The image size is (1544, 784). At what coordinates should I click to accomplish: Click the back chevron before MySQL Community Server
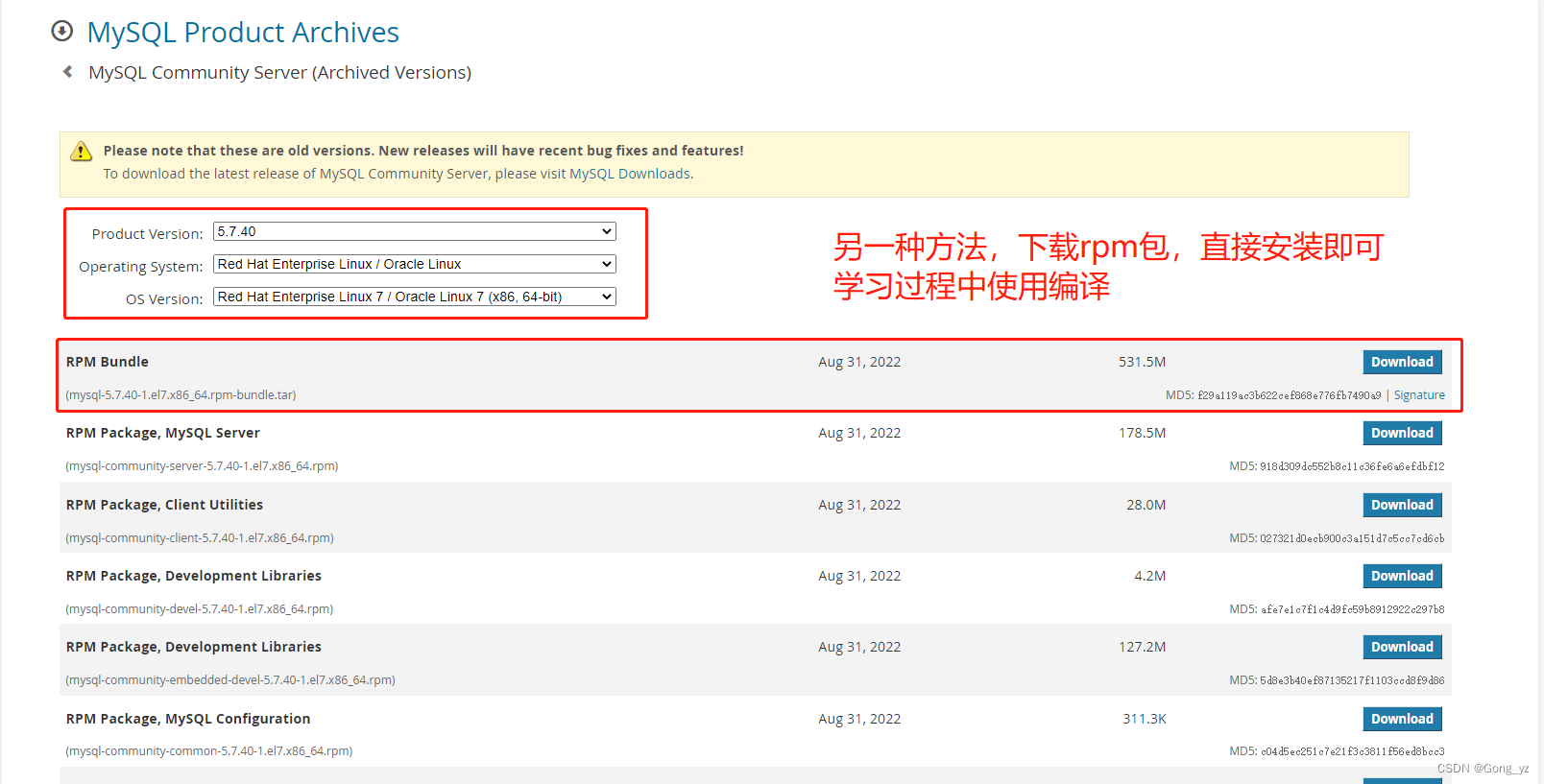(x=67, y=72)
